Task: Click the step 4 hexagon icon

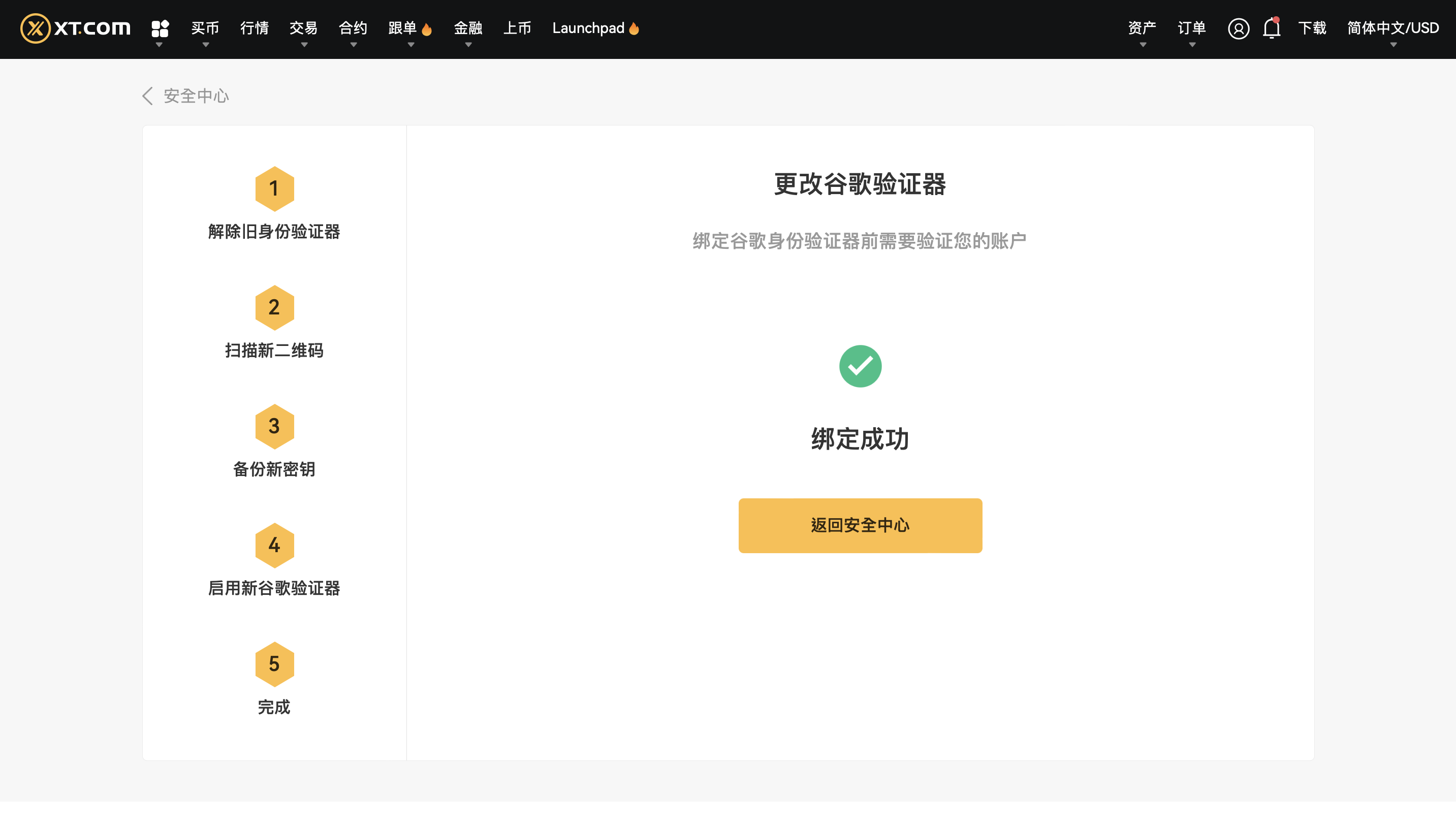Action: (274, 546)
